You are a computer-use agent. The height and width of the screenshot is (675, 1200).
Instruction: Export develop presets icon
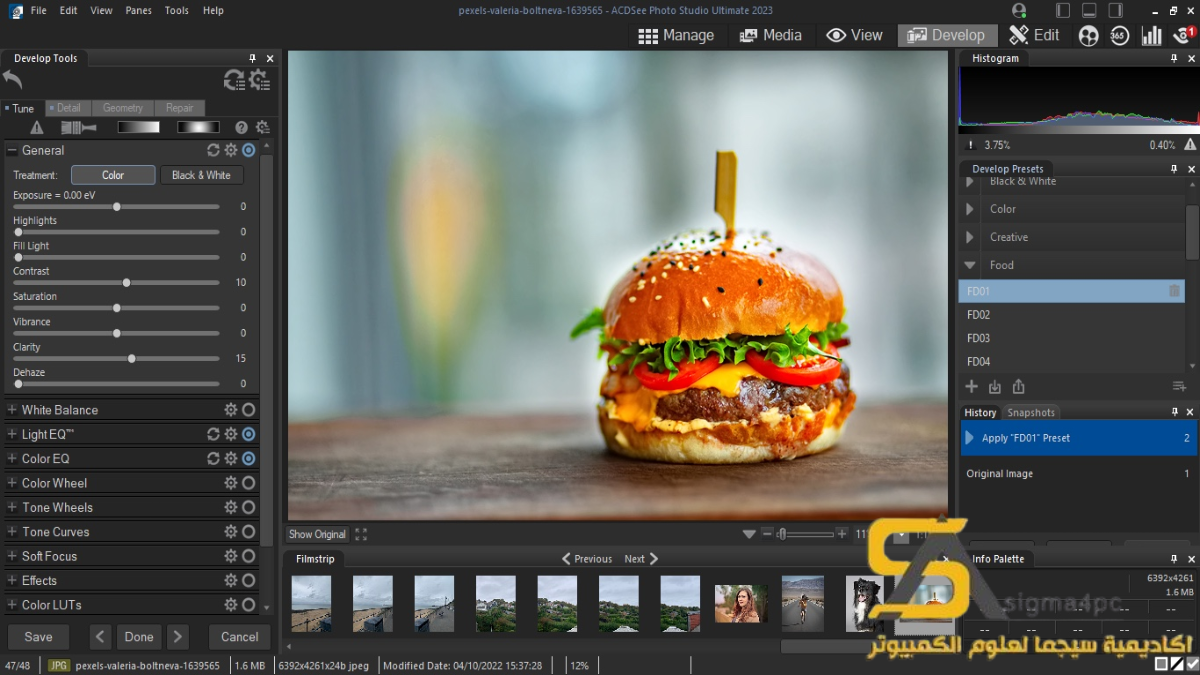click(1018, 387)
